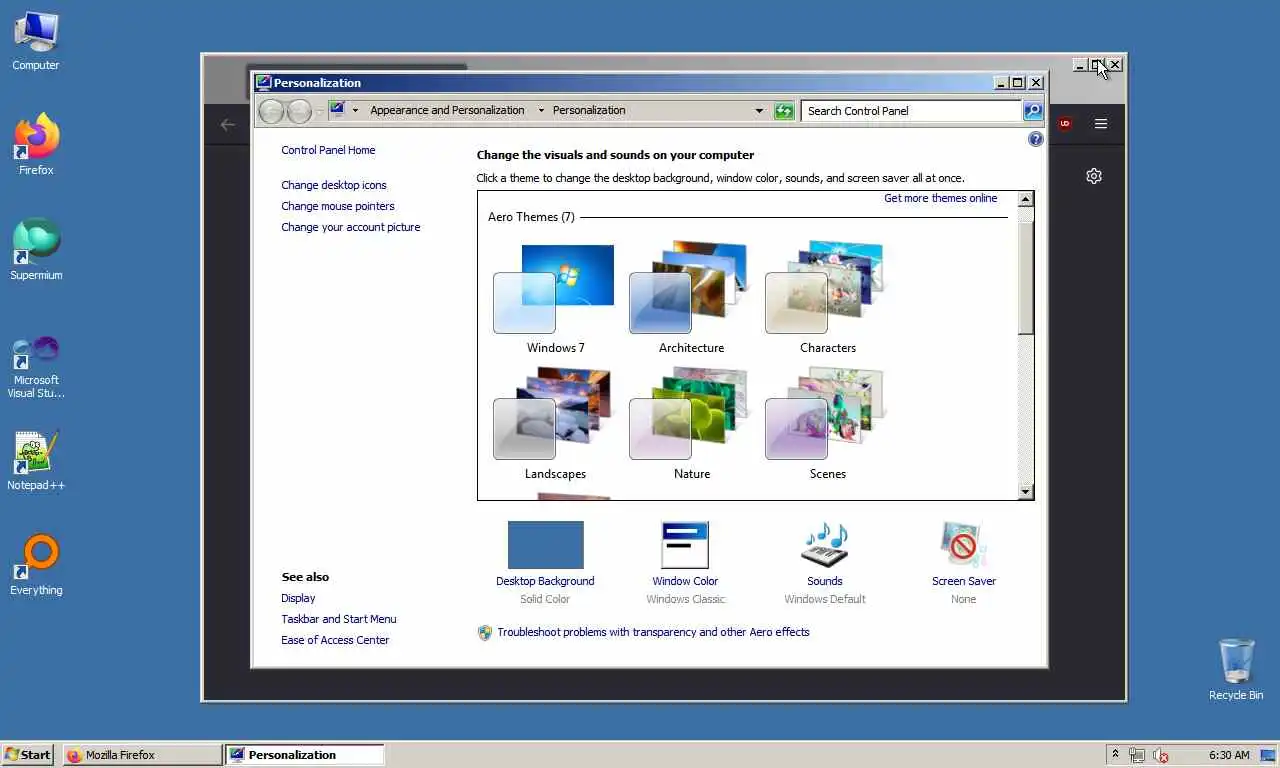Click Troubleshoot problems with transparency link

[x=653, y=632]
